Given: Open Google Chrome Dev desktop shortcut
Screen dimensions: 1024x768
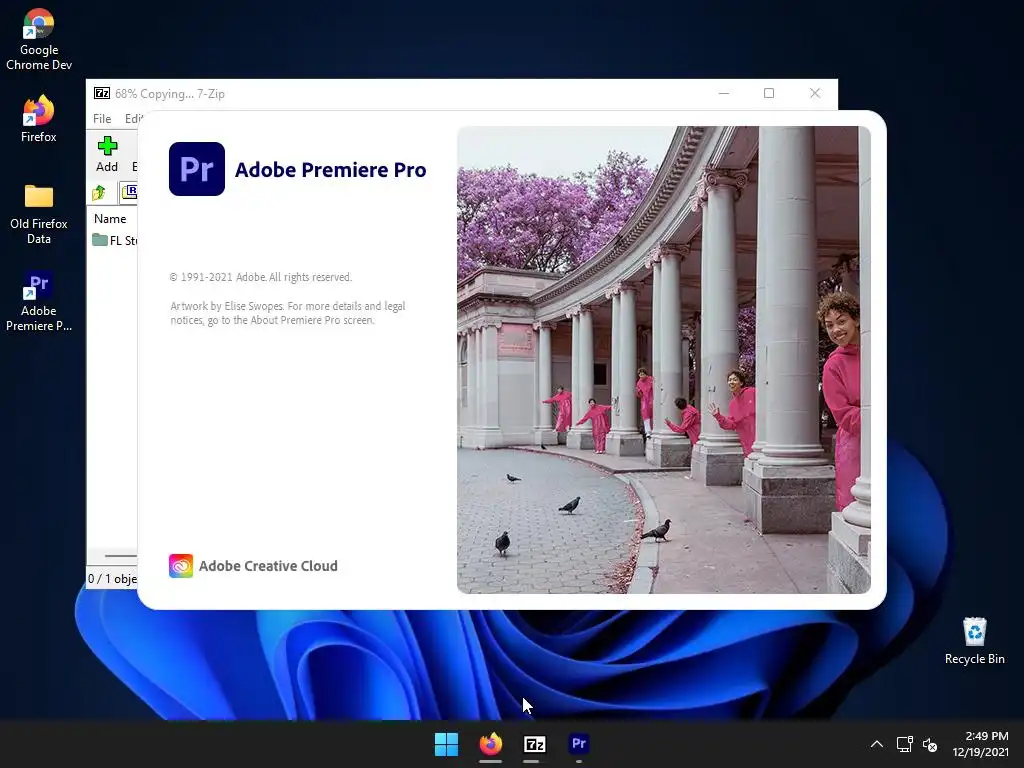Looking at the screenshot, I should click(x=39, y=39).
